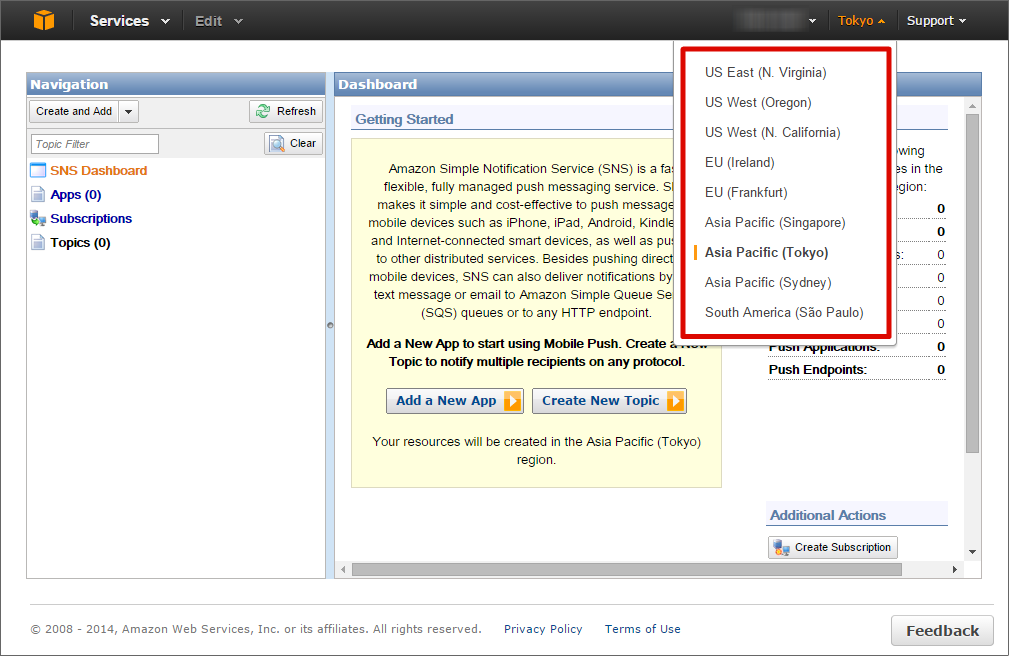
Task: Click the Create Subscription icon
Action: click(781, 548)
